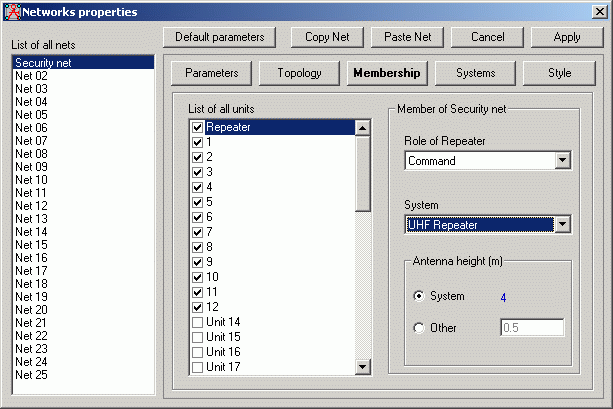613x409 pixels.
Task: Uncheck the Repeater unit checkbox
Action: point(197,128)
